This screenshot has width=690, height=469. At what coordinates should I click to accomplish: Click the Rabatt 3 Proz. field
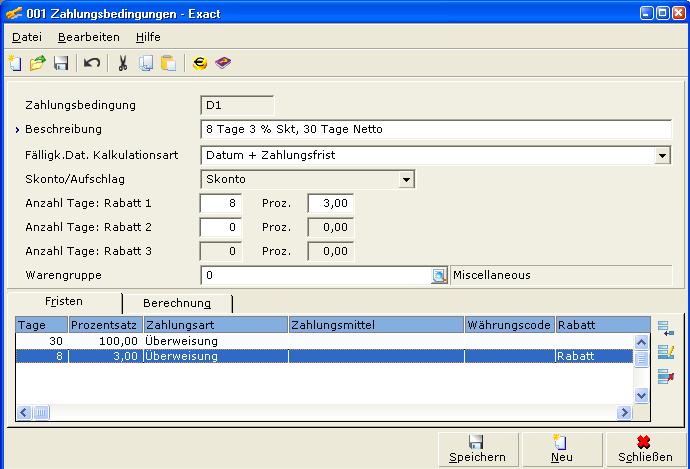pyautogui.click(x=330, y=252)
